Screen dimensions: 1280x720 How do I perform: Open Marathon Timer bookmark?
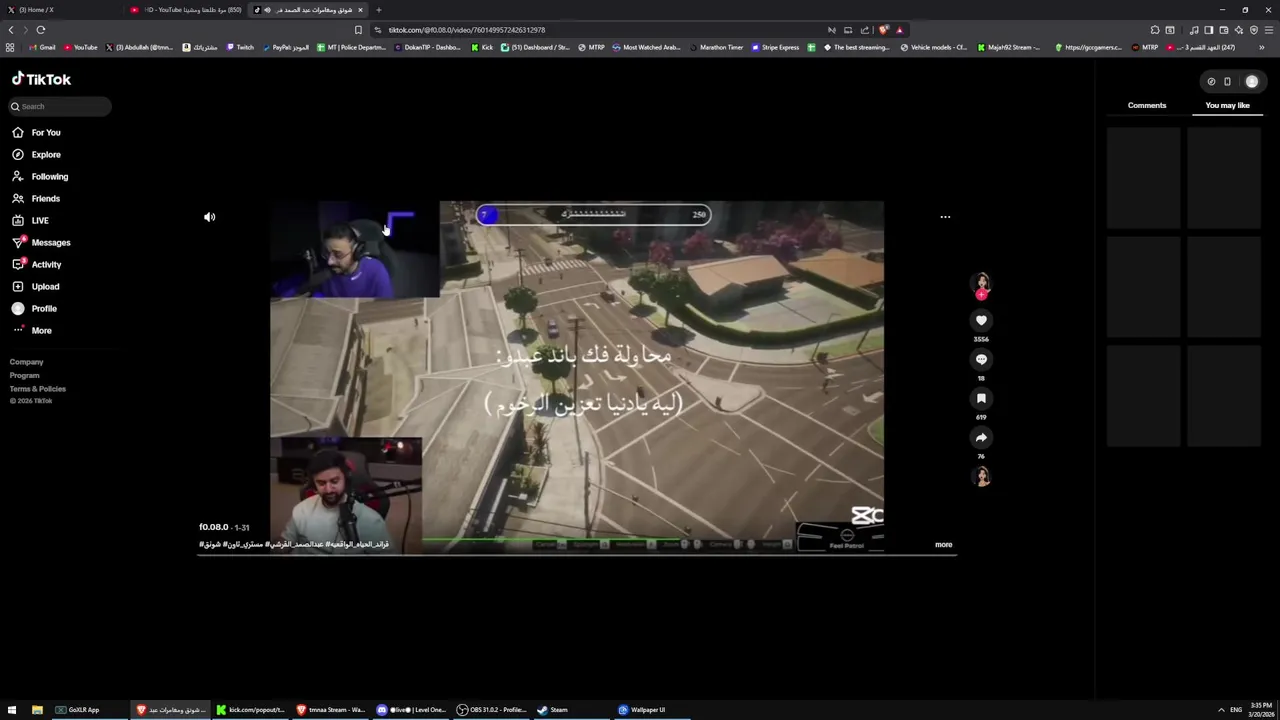click(x=716, y=47)
